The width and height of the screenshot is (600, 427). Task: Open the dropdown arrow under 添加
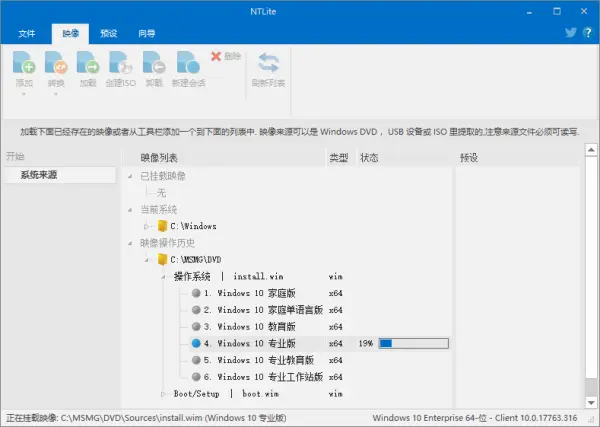coord(24,94)
